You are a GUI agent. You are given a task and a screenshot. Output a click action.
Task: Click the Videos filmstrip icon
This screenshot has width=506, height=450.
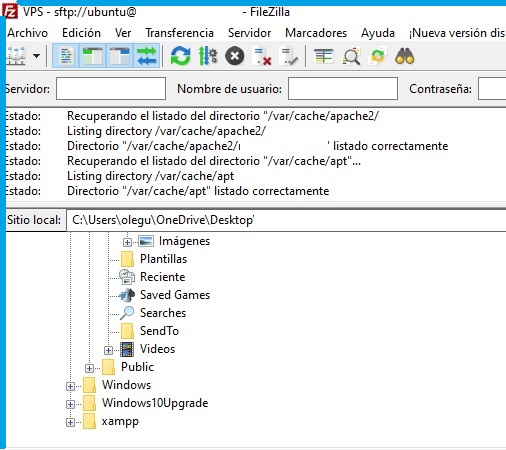point(127,349)
